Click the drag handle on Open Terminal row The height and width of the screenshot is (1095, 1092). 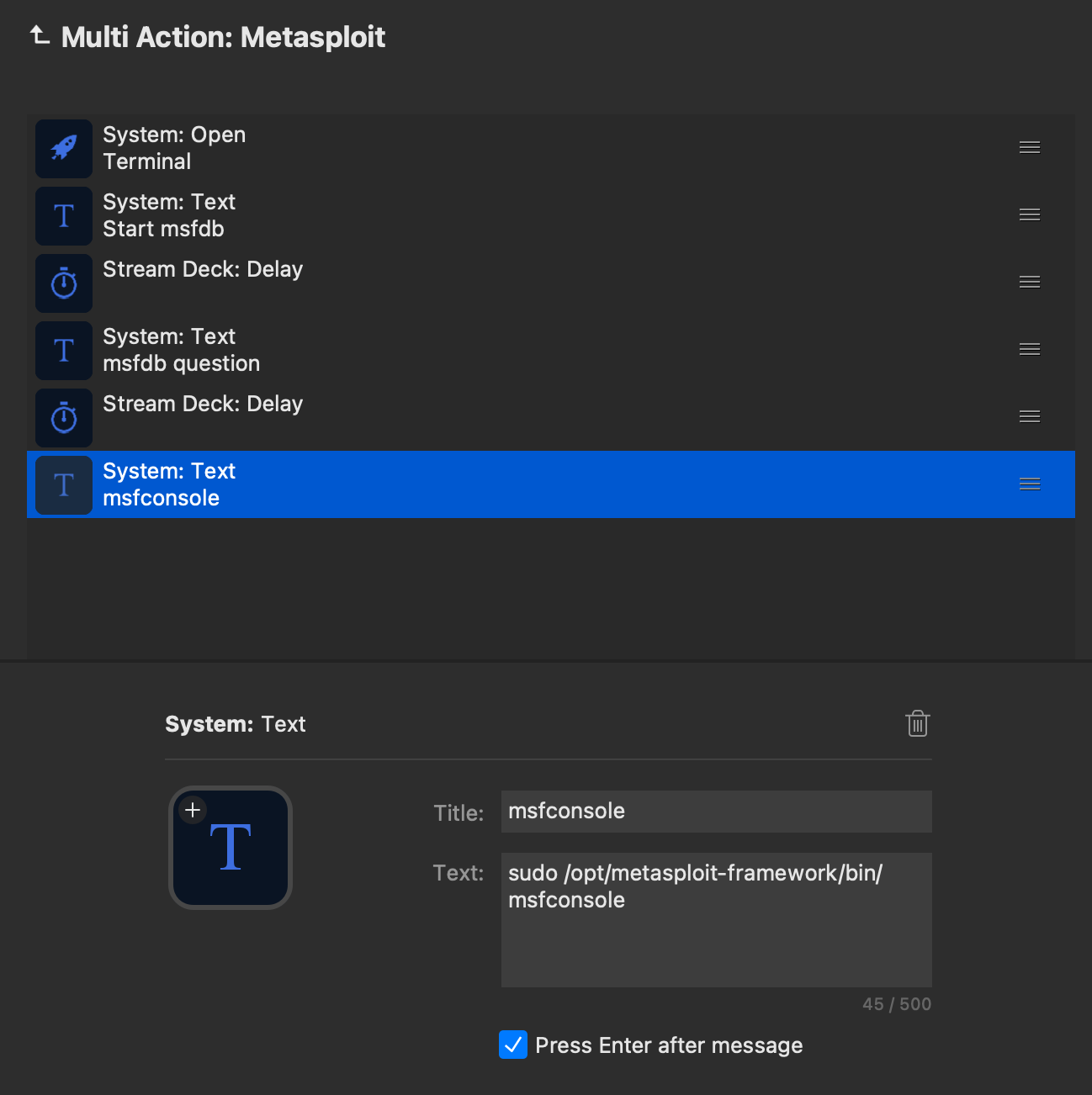tap(1030, 148)
